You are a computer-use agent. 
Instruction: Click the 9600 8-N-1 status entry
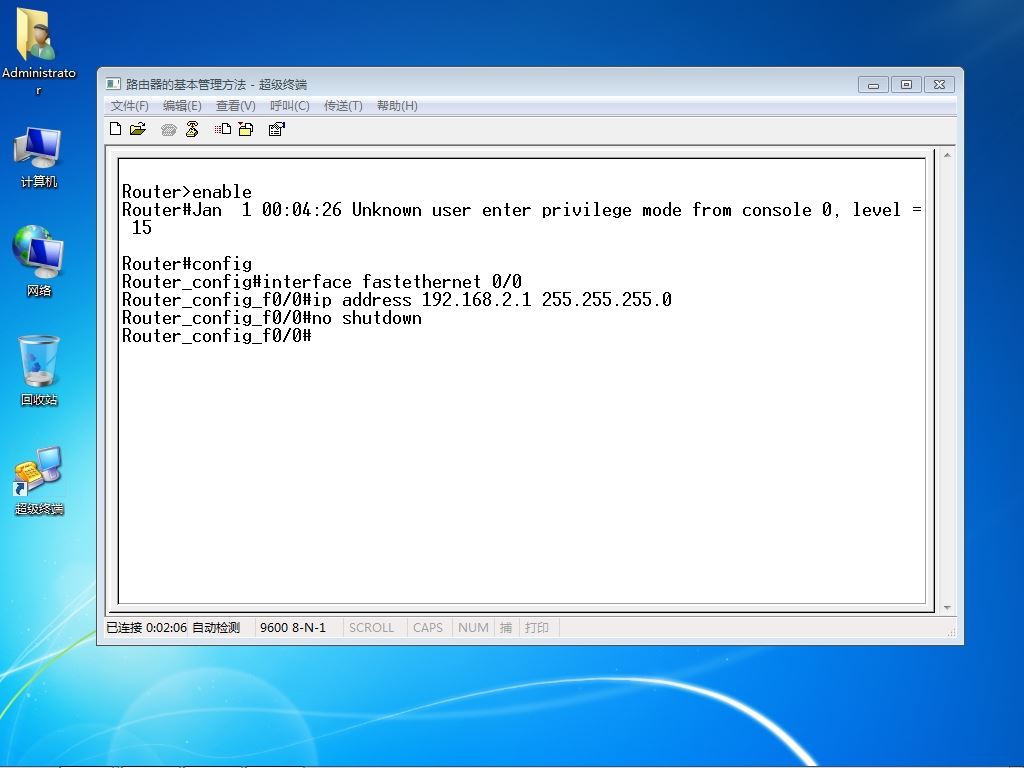[293, 628]
